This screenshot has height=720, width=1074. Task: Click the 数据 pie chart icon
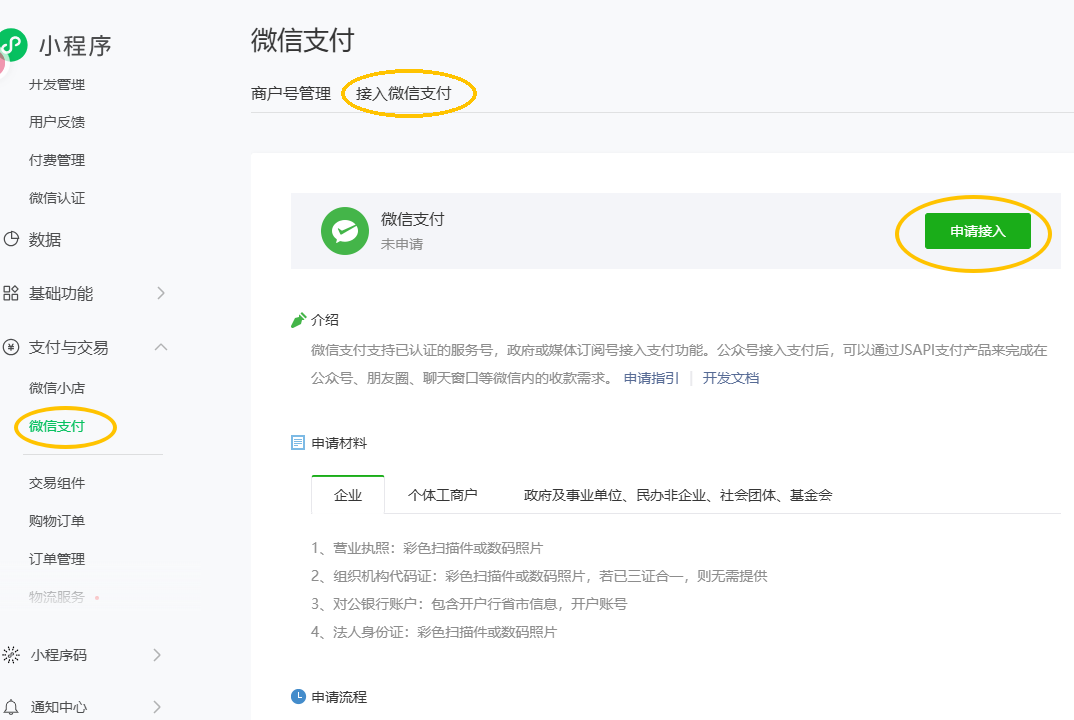click(x=11, y=239)
